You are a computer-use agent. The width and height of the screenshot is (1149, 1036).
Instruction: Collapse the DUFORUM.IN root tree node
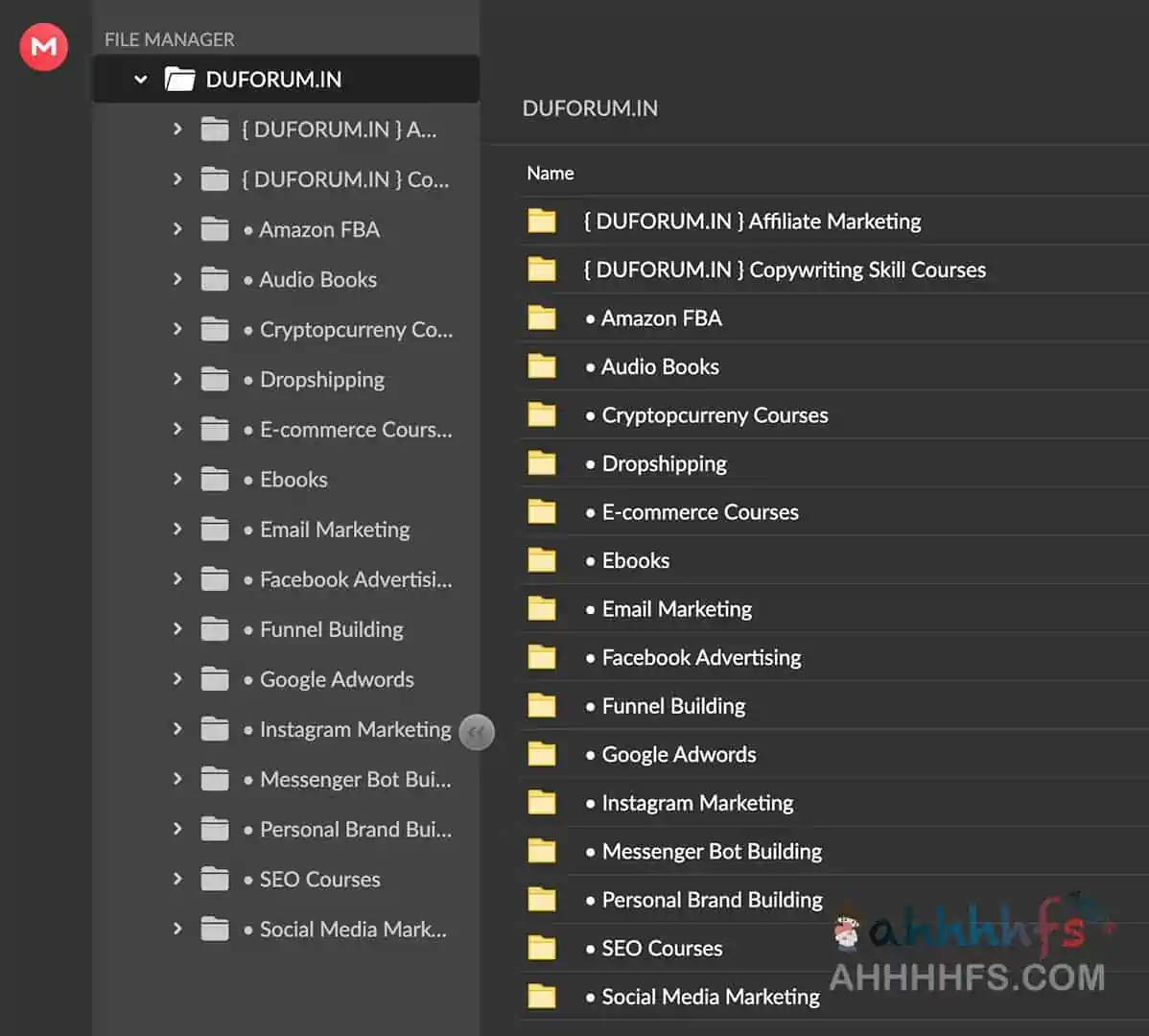pos(141,80)
